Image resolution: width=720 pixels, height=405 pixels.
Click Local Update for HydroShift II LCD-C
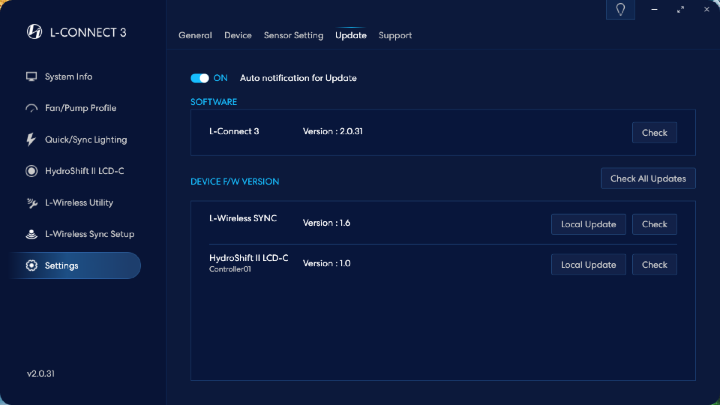tap(588, 265)
